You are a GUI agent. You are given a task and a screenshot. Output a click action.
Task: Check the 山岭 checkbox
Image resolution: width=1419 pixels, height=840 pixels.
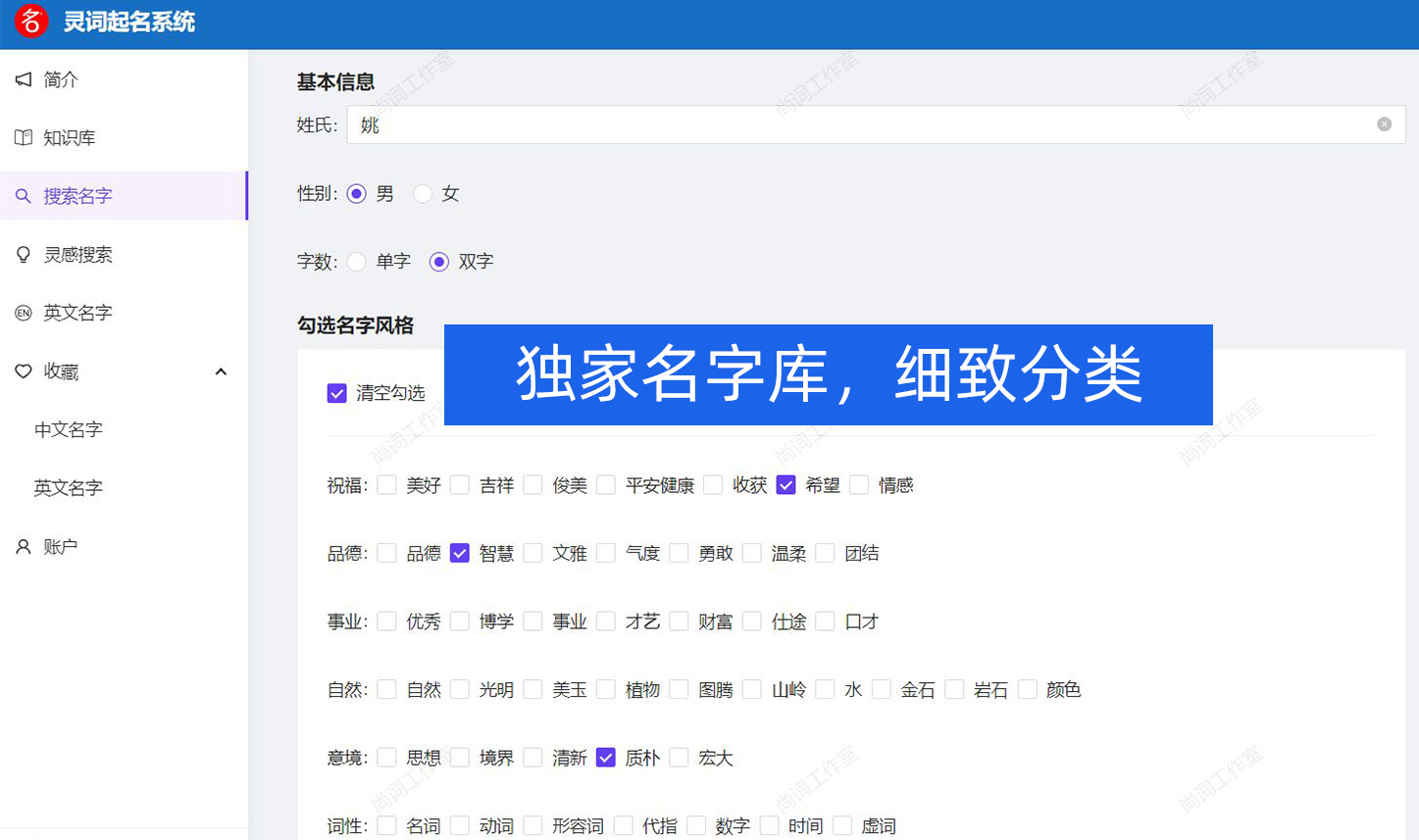(752, 690)
